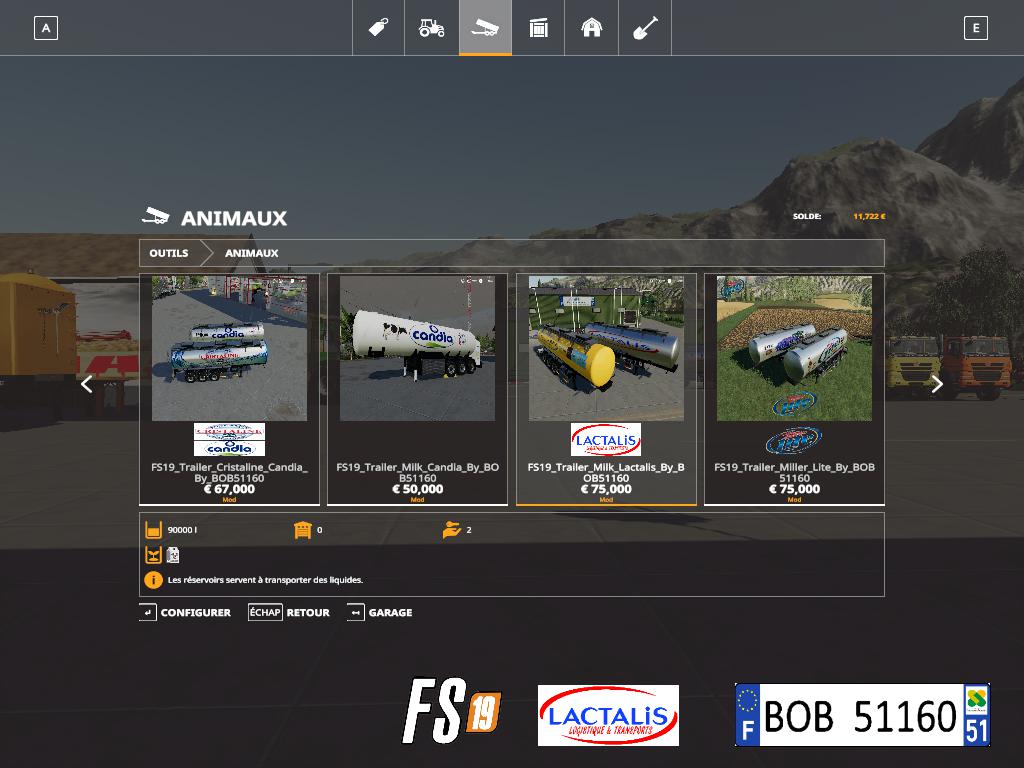Open the GARAGE button
This screenshot has height=768, width=1024.
pos(380,612)
